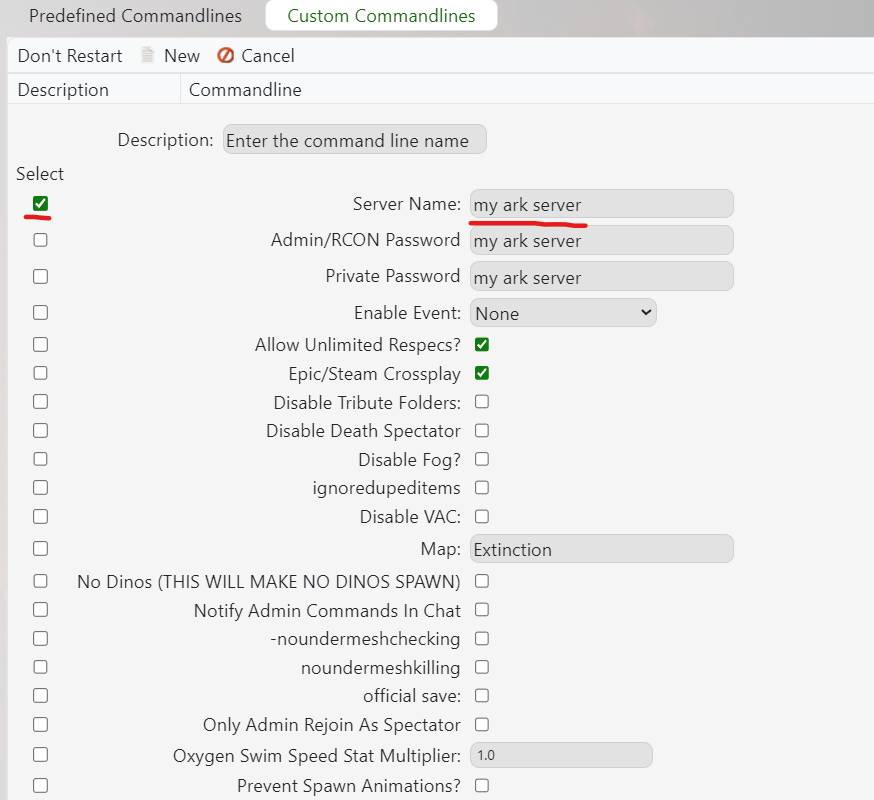874x800 pixels.
Task: Select the noundermeshkilling row checkbox
Action: 40,667
